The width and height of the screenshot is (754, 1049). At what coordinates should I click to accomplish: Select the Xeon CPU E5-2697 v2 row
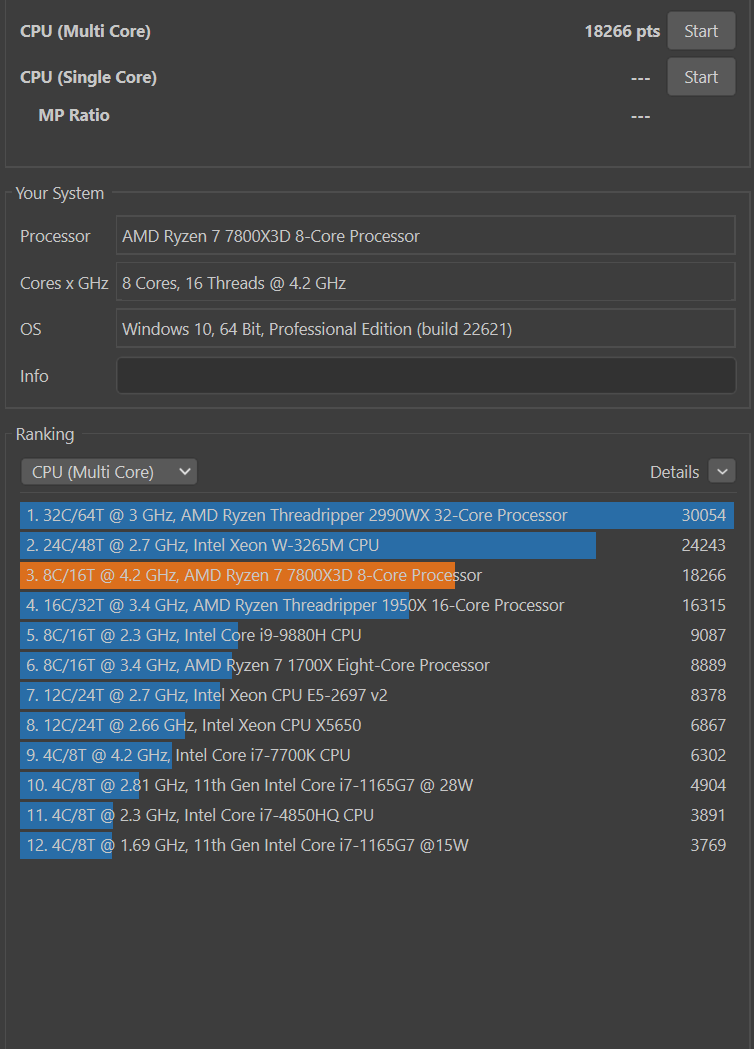click(377, 695)
